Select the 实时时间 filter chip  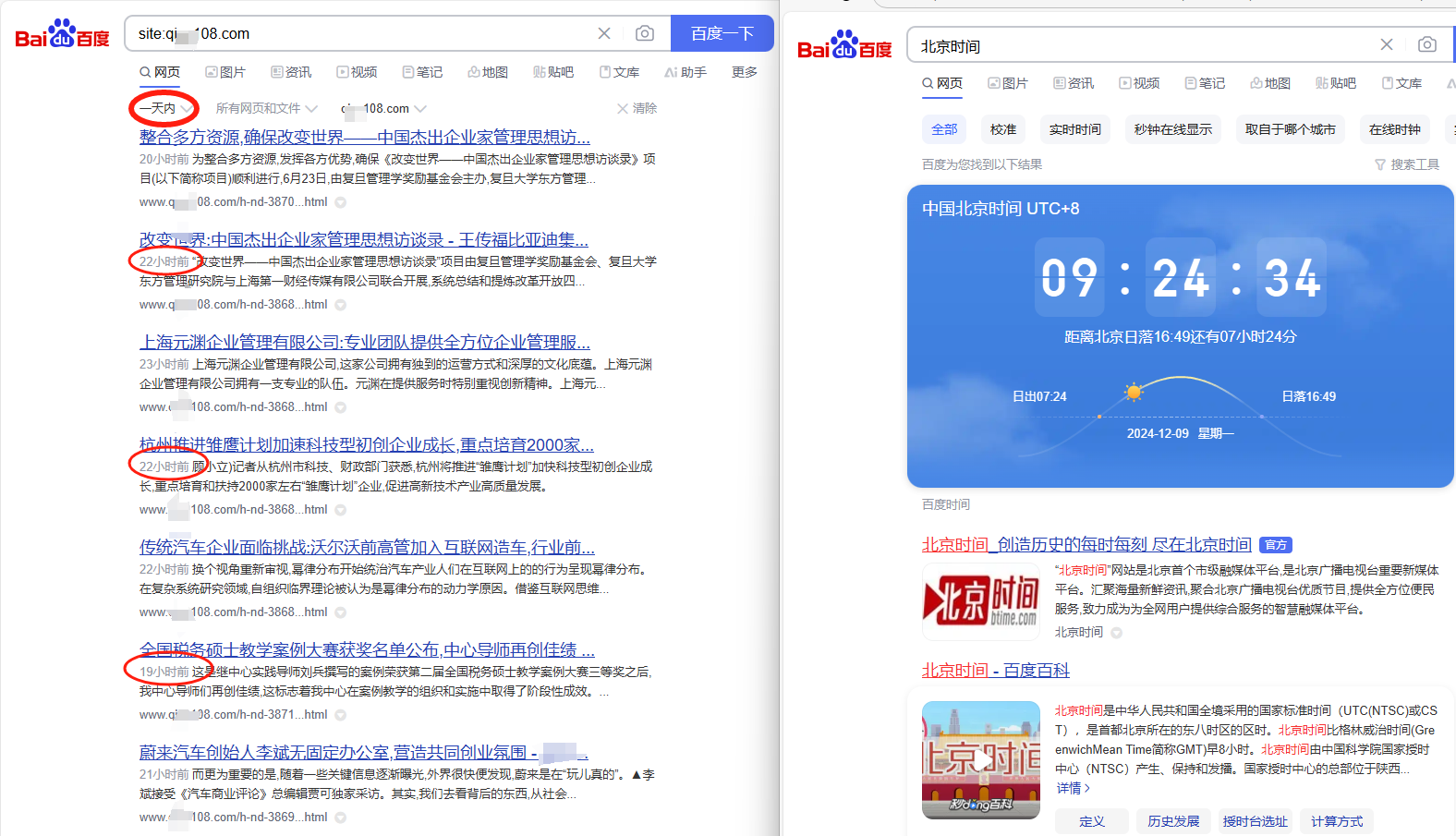pos(1075,129)
